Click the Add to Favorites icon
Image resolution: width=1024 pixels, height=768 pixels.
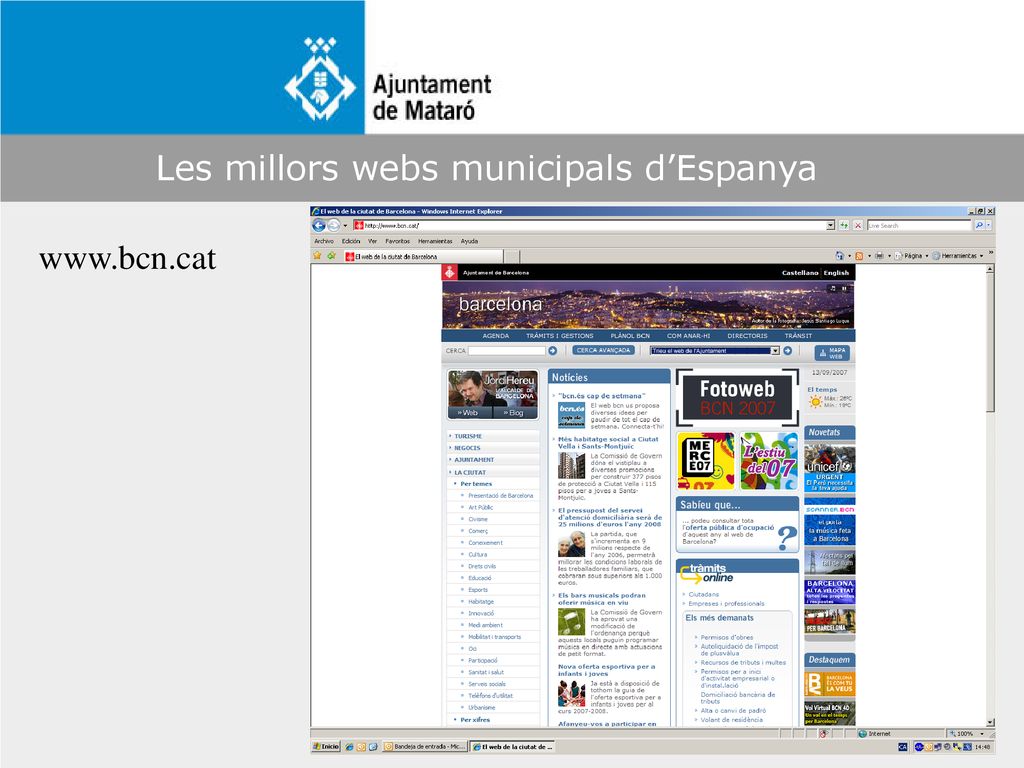(331, 255)
